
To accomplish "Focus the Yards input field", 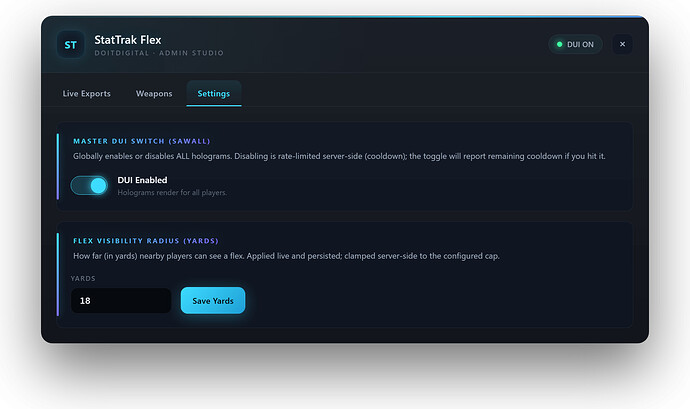I will (121, 301).
